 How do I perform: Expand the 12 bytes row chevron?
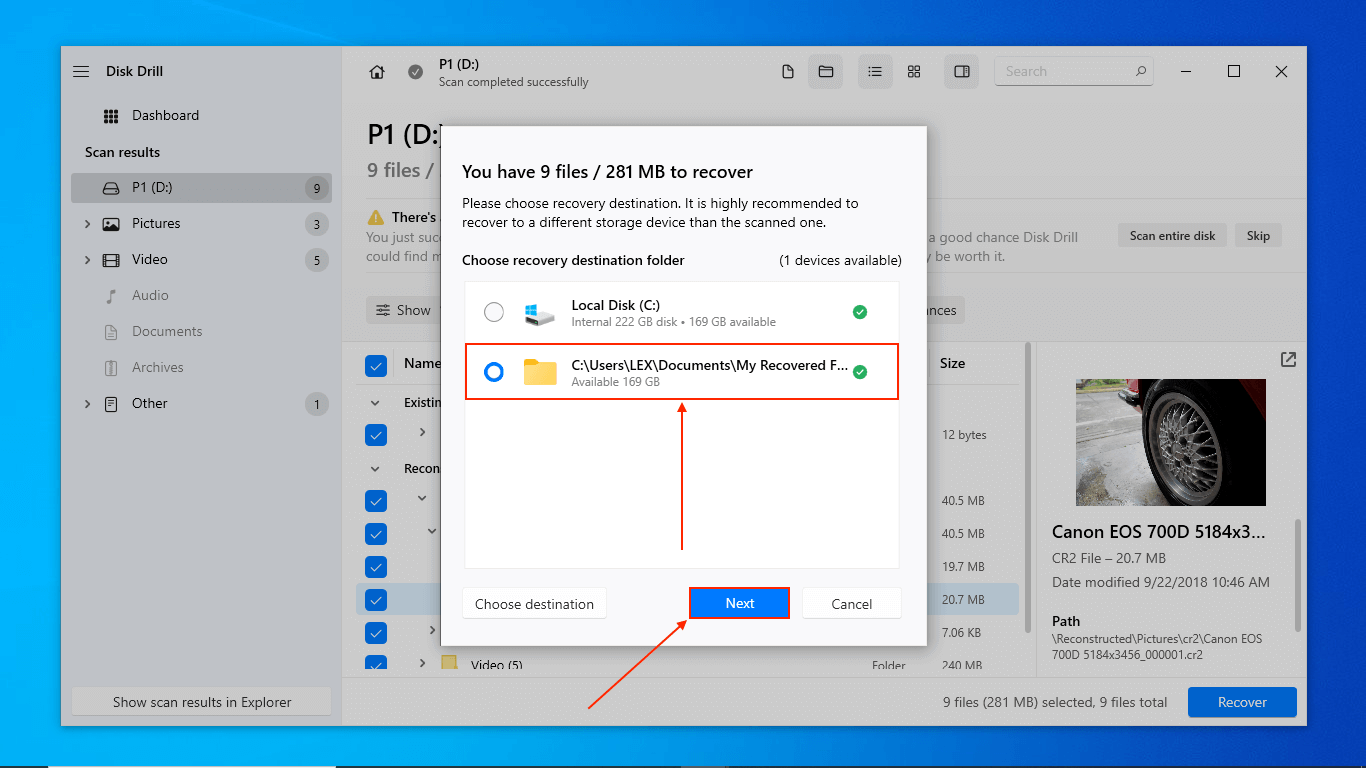coord(423,432)
